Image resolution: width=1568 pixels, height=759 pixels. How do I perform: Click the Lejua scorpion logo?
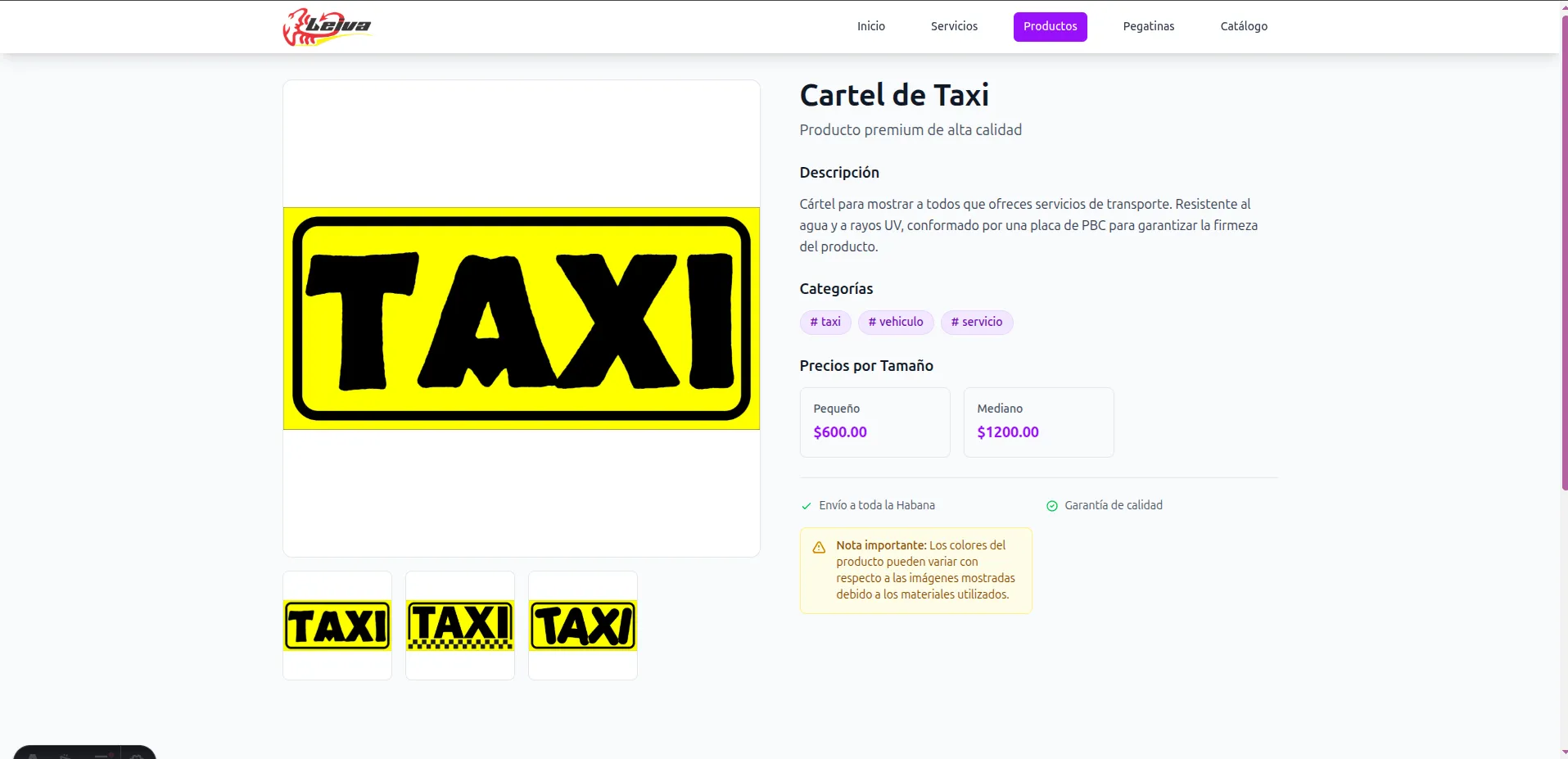(327, 27)
